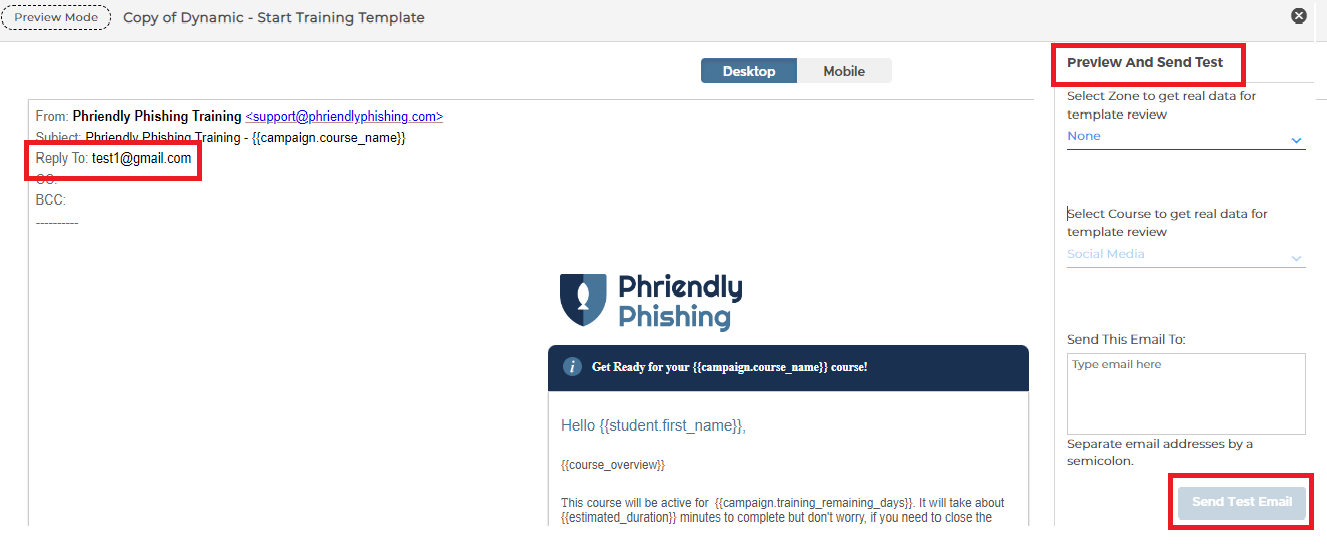Click the info icon in email banner
Viewport: 1327px width, 549px height.
572,367
